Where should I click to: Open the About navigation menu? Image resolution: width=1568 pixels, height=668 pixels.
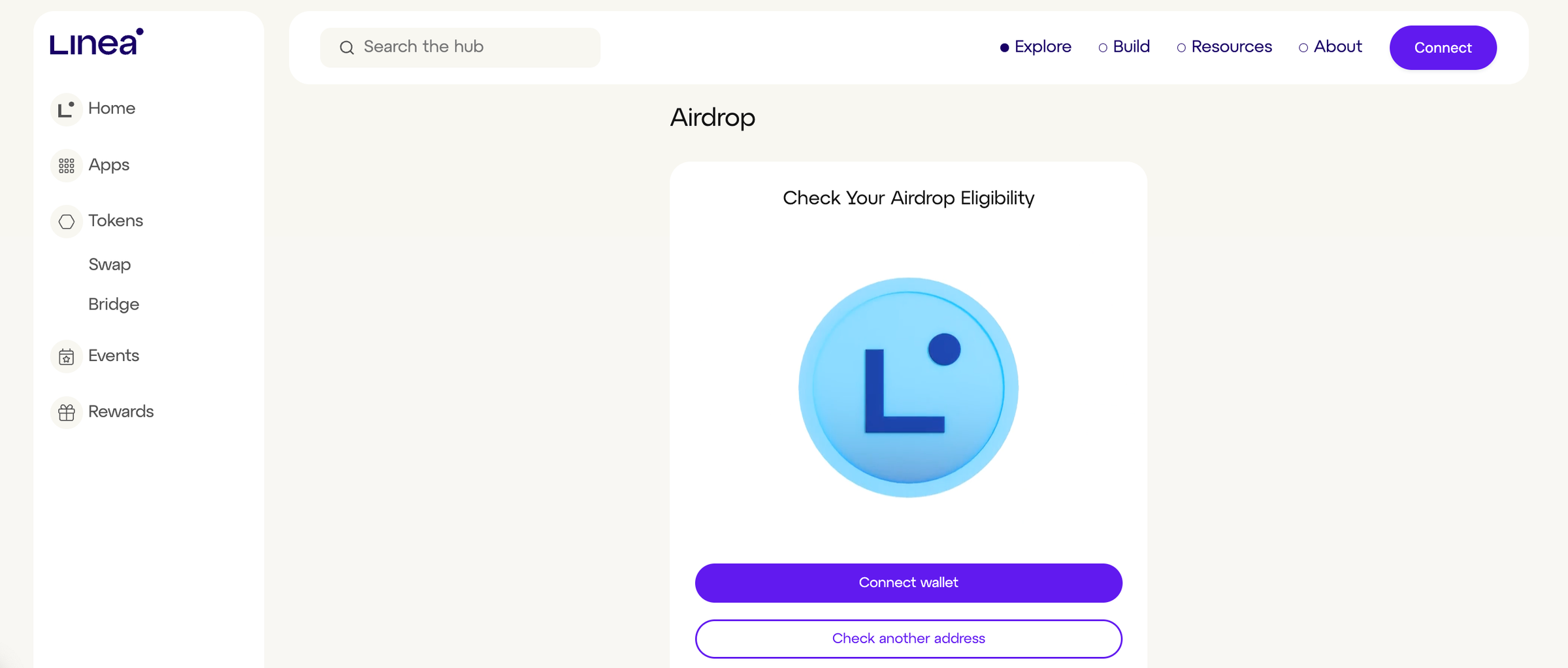[1337, 47]
